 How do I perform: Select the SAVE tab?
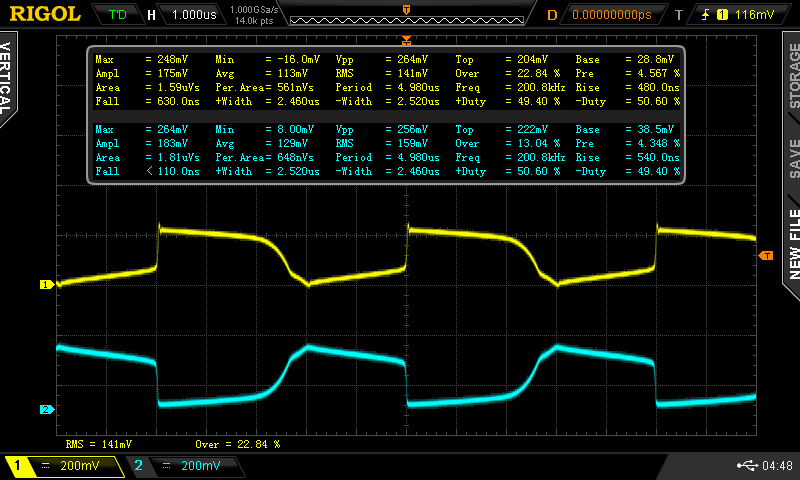click(x=793, y=159)
